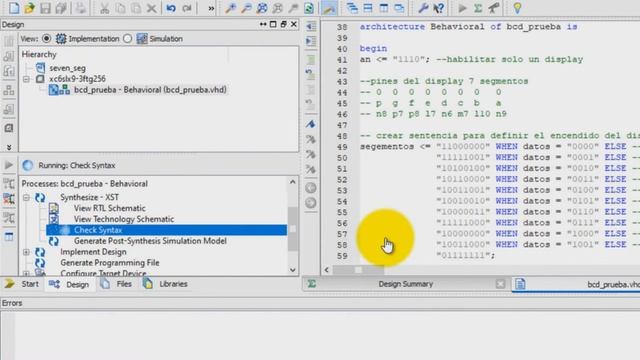Click the Redo arrow icon

pos(187,8)
